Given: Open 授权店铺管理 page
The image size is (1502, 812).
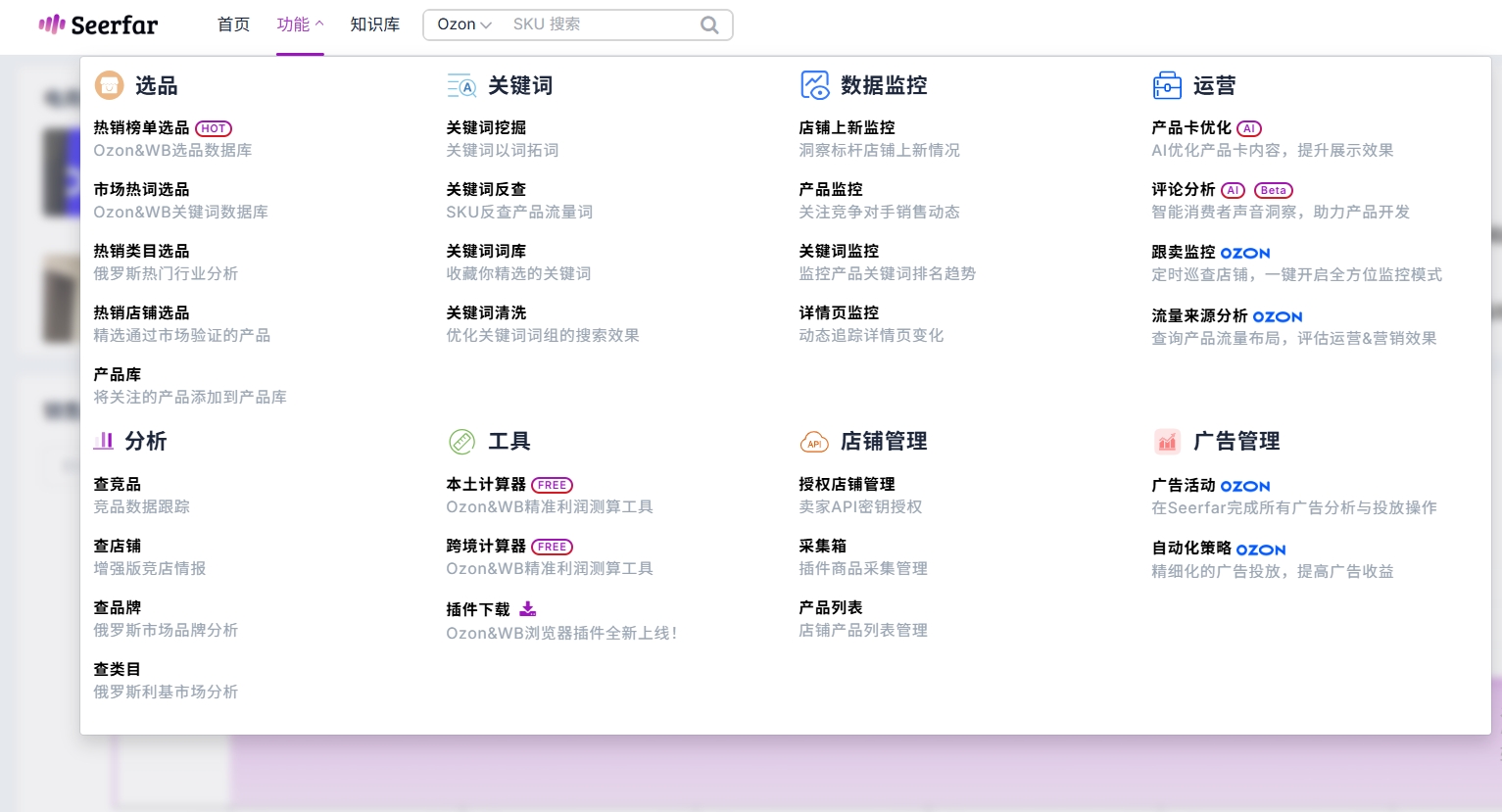Looking at the screenshot, I should [847, 485].
